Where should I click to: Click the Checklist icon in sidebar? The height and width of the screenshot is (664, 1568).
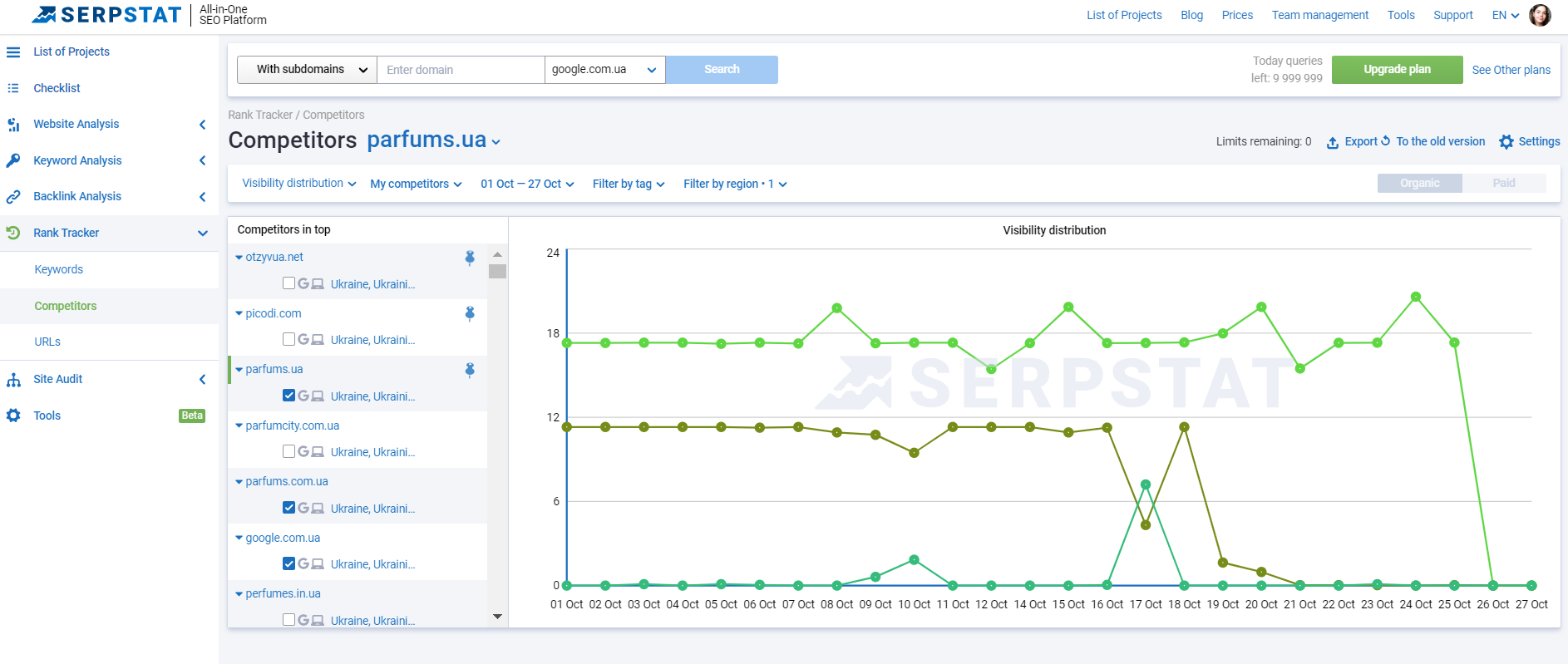pos(13,88)
